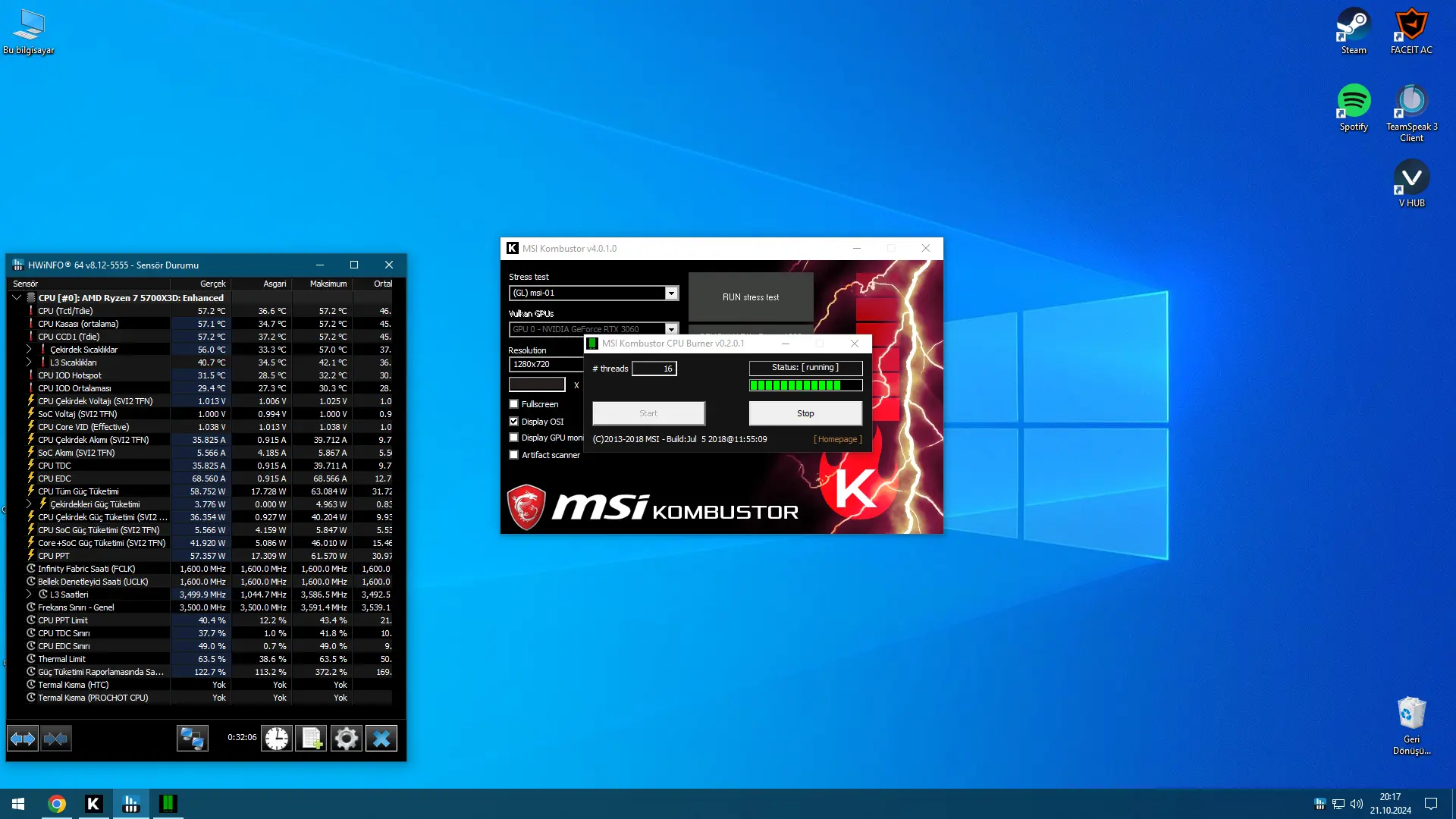This screenshot has height=819, width=1456.
Task: Click HWiNFO logging sheet icon
Action: [312, 738]
